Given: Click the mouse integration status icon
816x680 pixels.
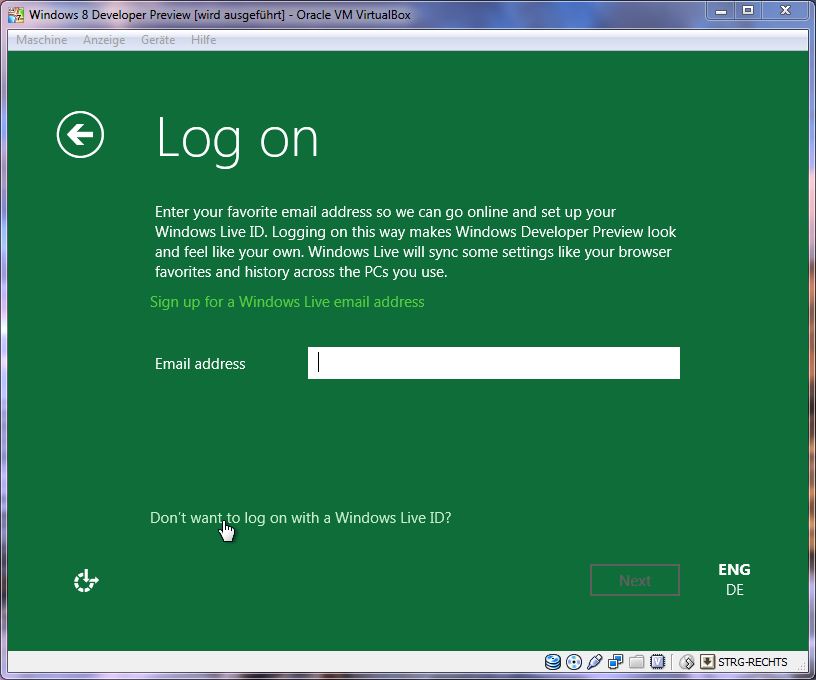Looking at the screenshot, I should point(686,661).
